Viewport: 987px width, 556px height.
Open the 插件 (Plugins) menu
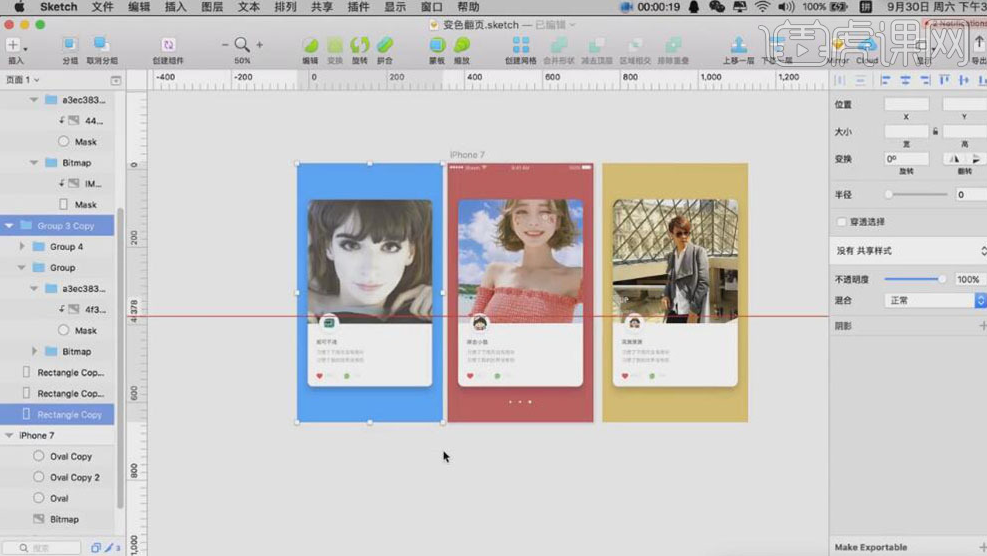[358, 7]
